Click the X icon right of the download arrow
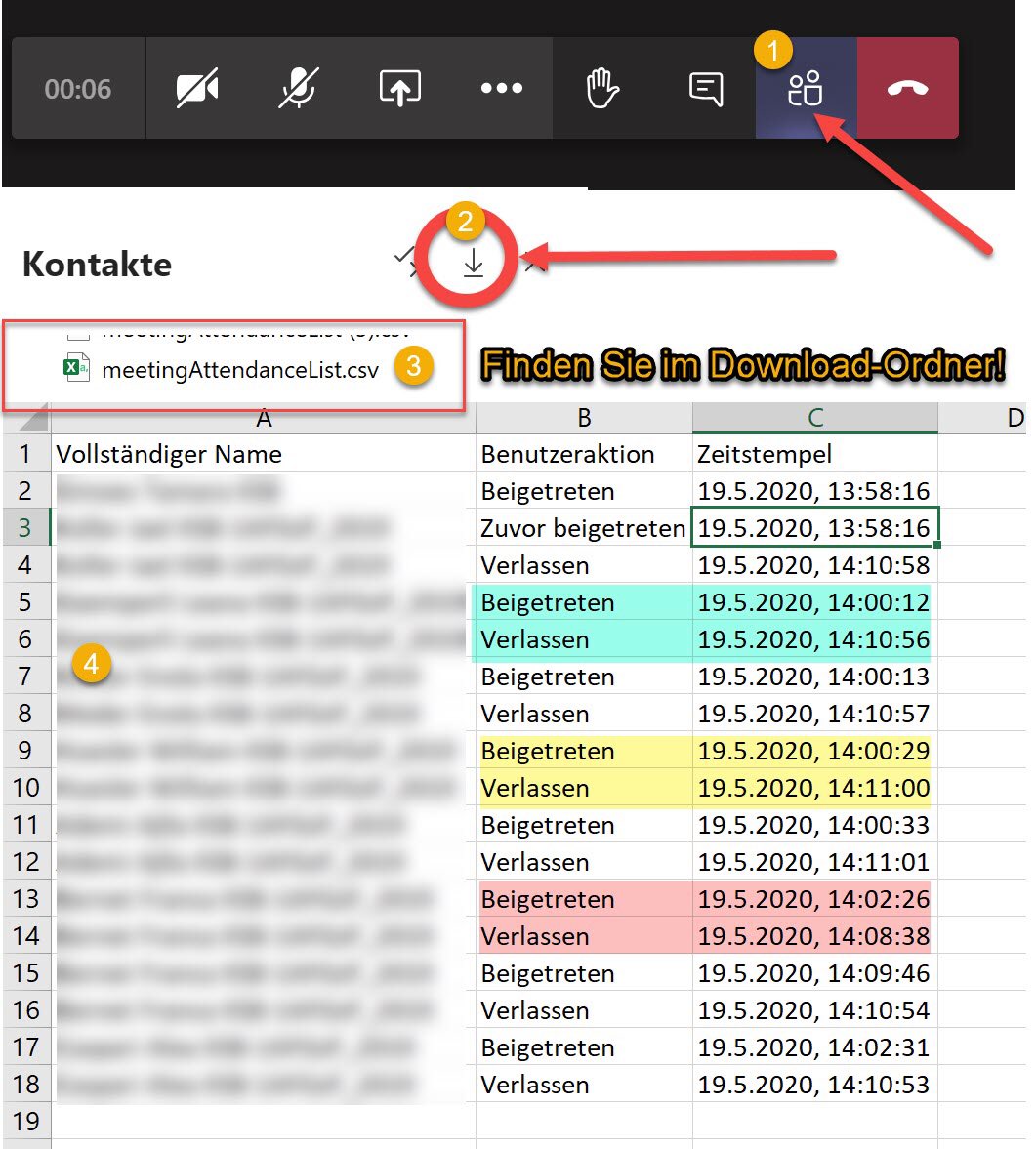The height and width of the screenshot is (1149, 1036). [x=531, y=264]
